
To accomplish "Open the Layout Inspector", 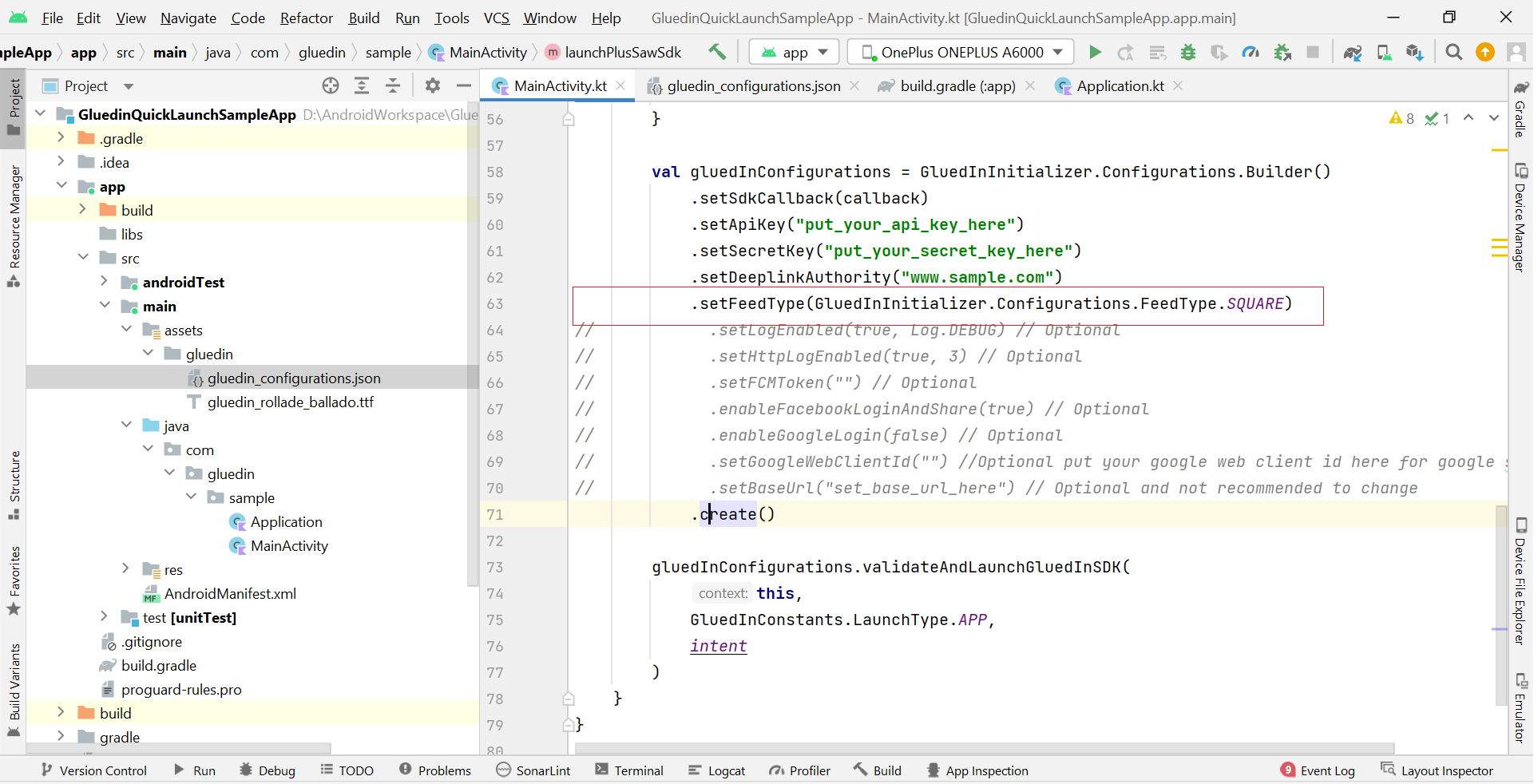I will click(x=1437, y=770).
